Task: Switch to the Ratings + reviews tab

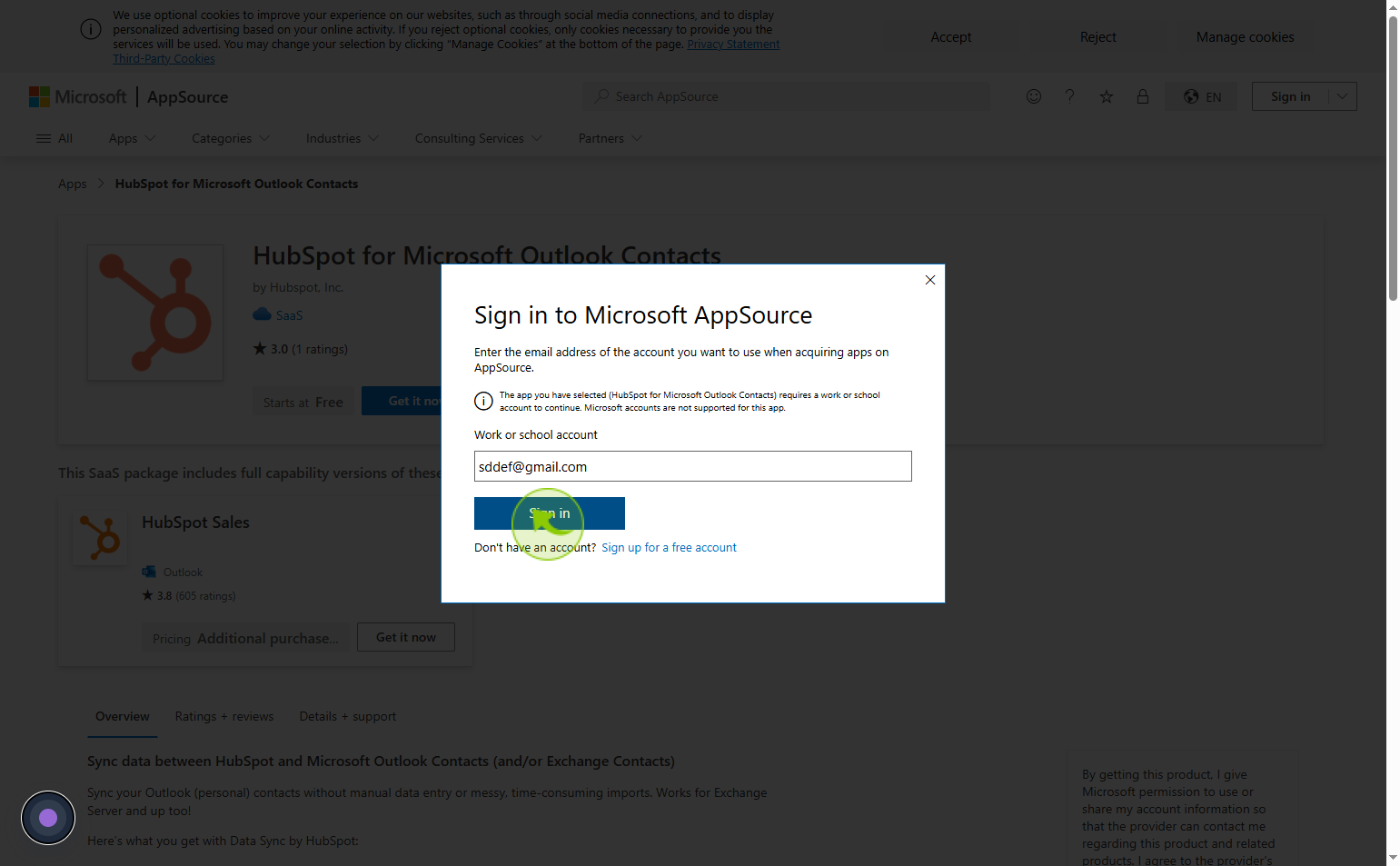Action: pyautogui.click(x=224, y=716)
